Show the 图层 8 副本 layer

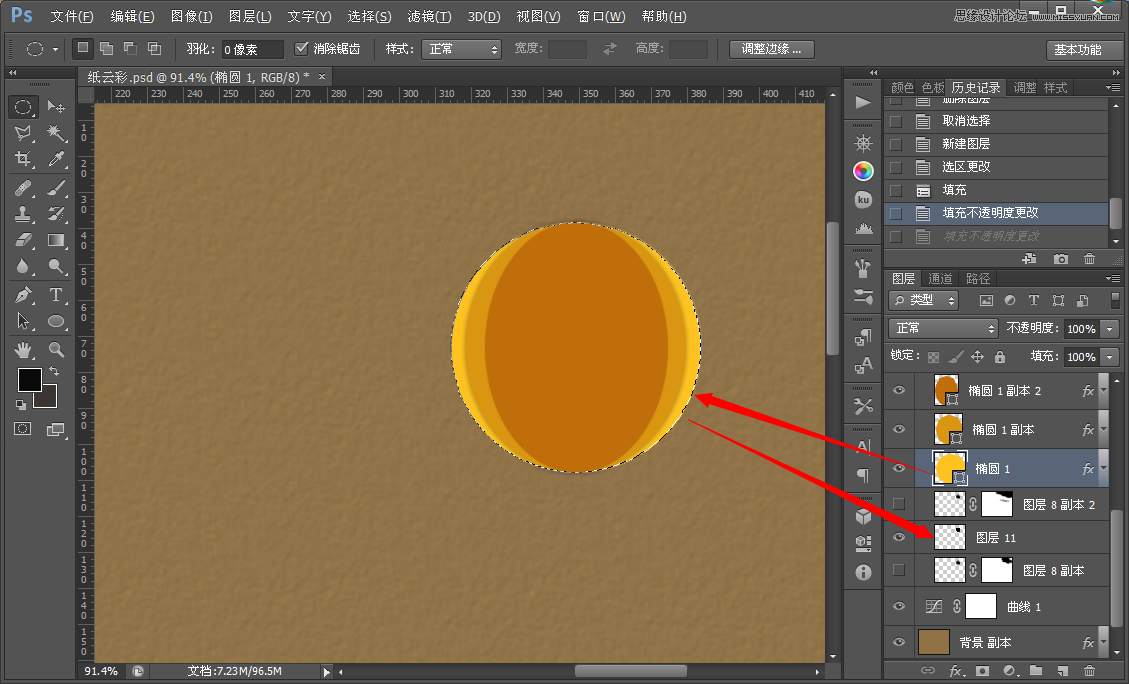point(899,570)
